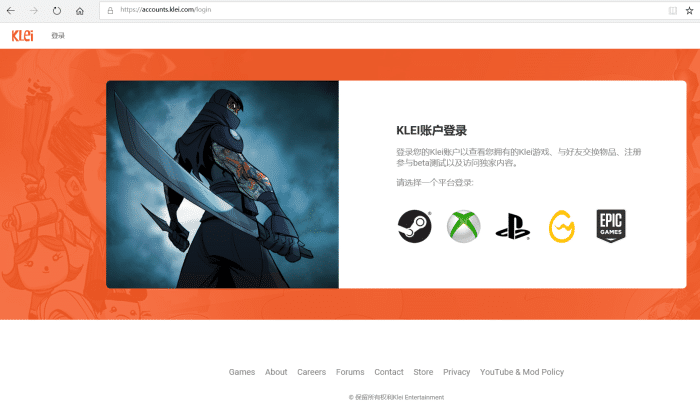
Task: Visit the About footer link
Action: pyautogui.click(x=276, y=372)
